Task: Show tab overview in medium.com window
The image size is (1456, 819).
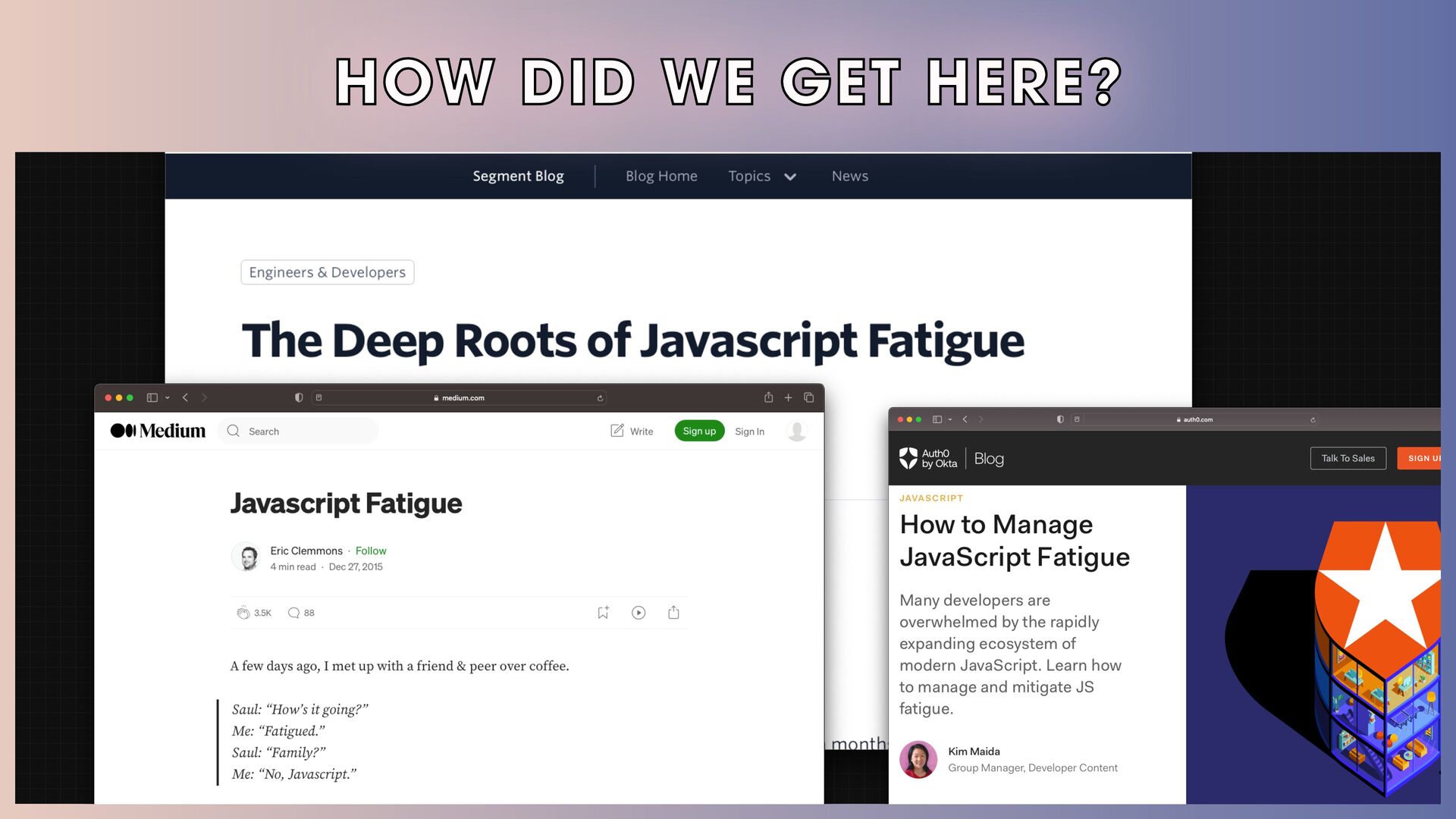Action: pos(808,397)
